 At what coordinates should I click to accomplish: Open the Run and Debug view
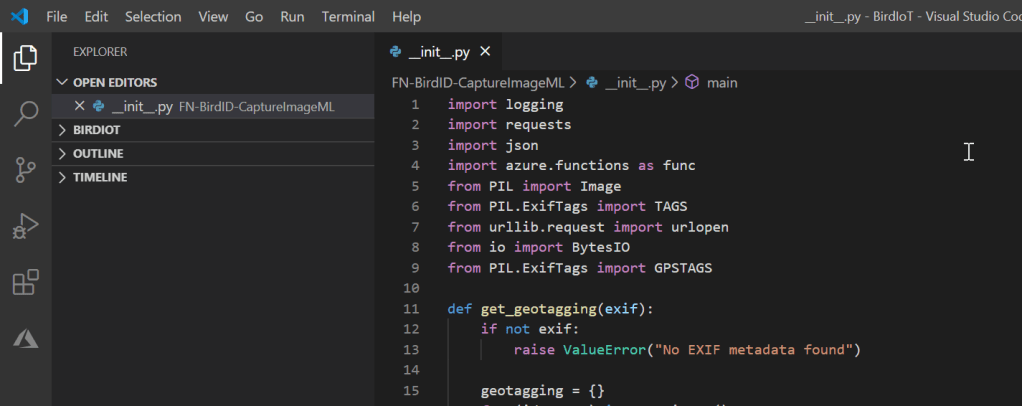point(25,227)
